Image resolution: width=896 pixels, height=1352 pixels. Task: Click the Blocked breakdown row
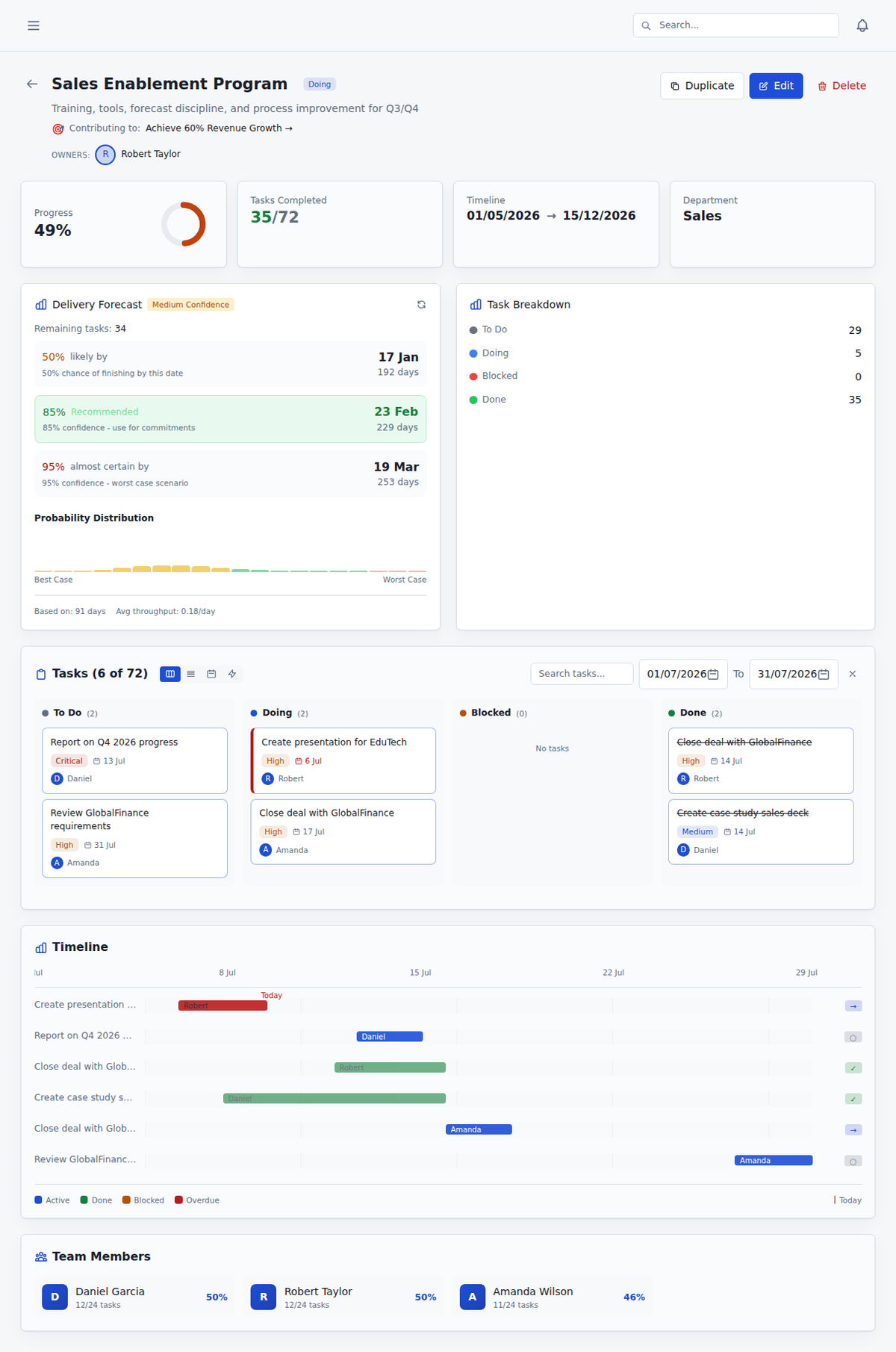(x=665, y=376)
